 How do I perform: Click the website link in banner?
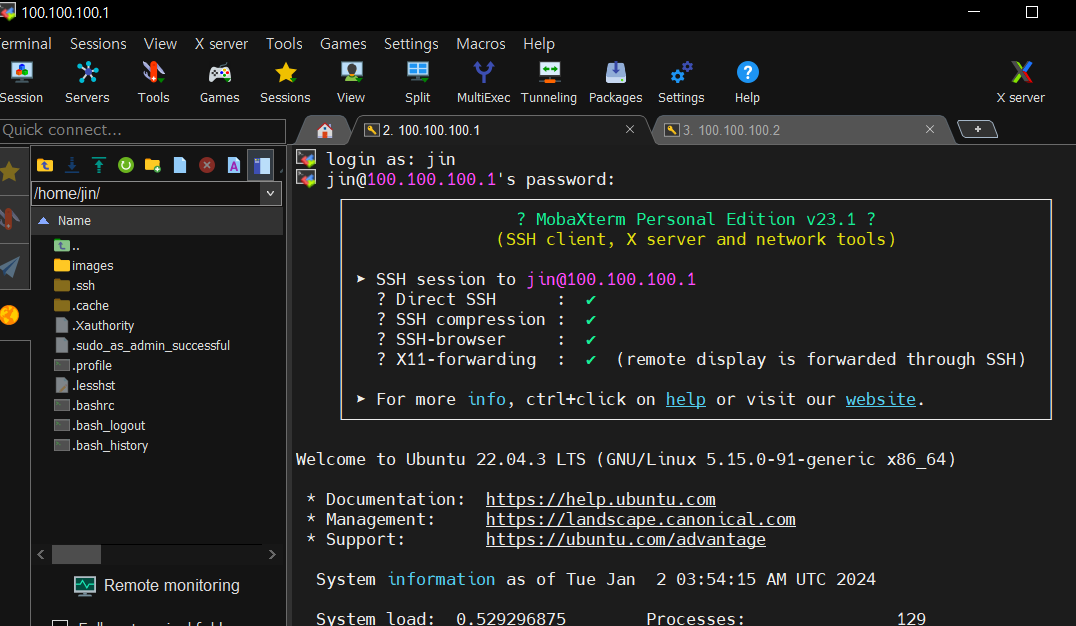880,399
